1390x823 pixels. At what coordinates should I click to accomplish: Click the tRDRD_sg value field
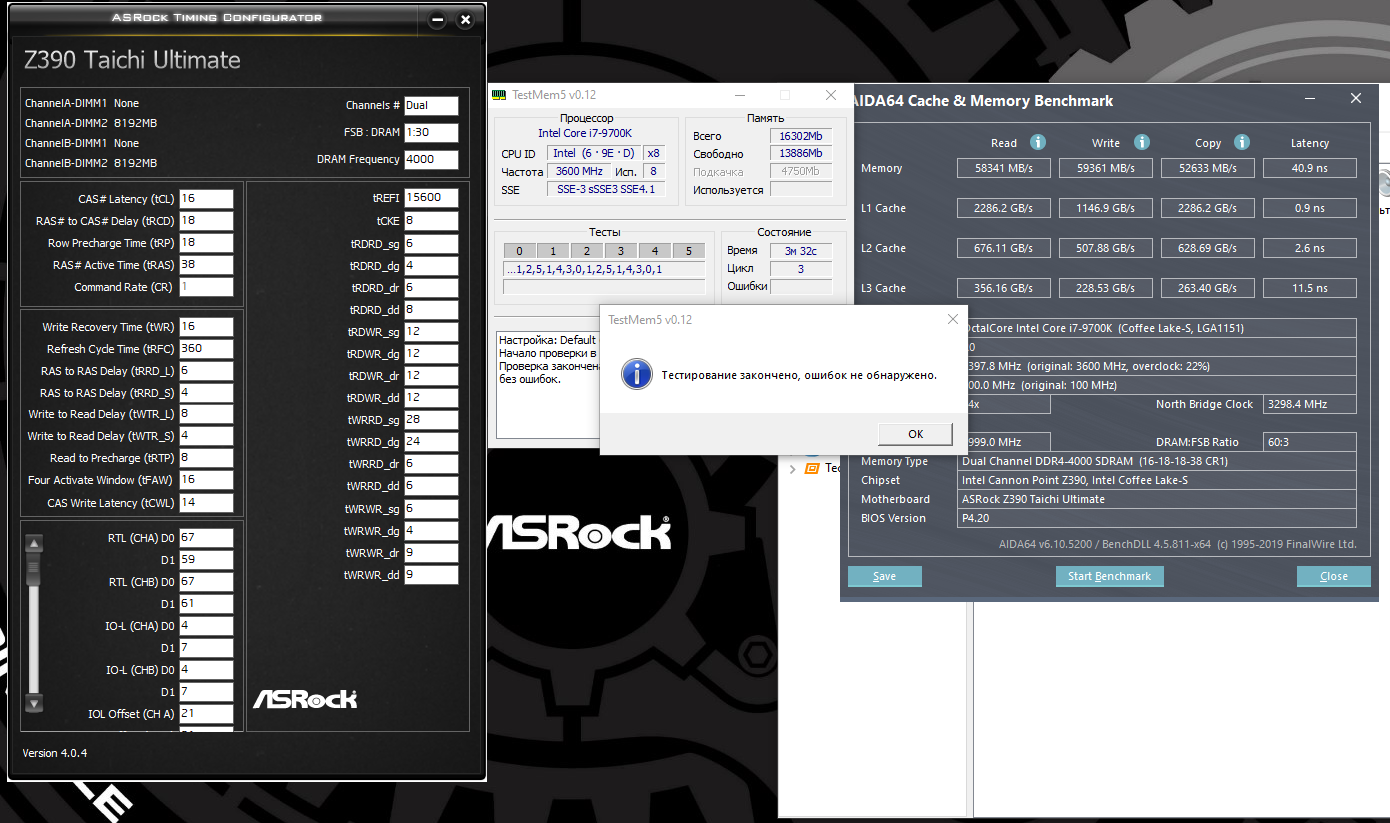[x=431, y=244]
